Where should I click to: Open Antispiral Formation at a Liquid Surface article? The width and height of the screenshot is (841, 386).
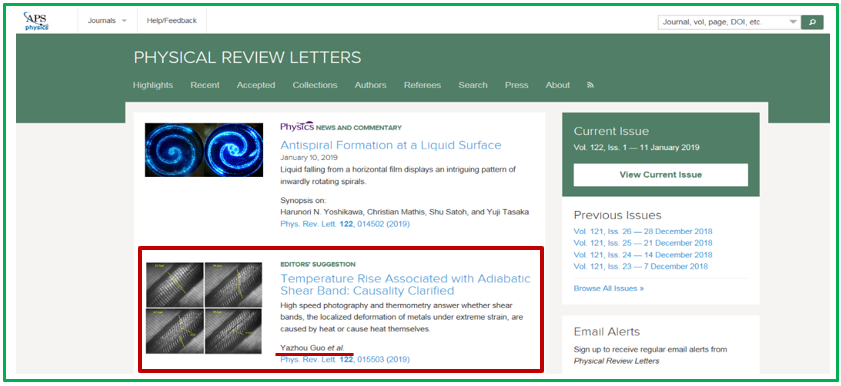pyautogui.click(x=390, y=145)
